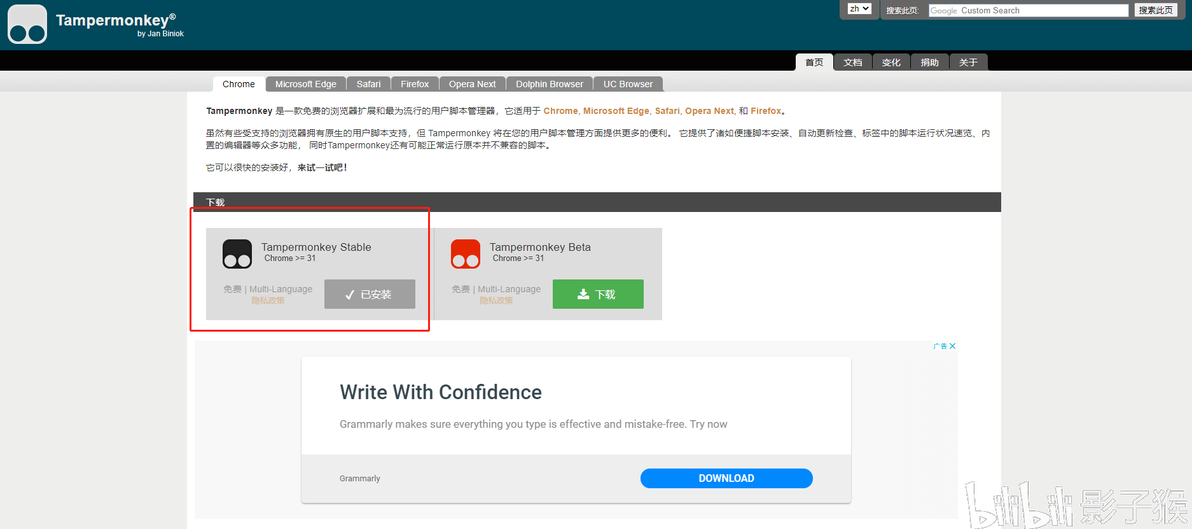
Task: Click the 广告 ad info label
Action: [940, 346]
